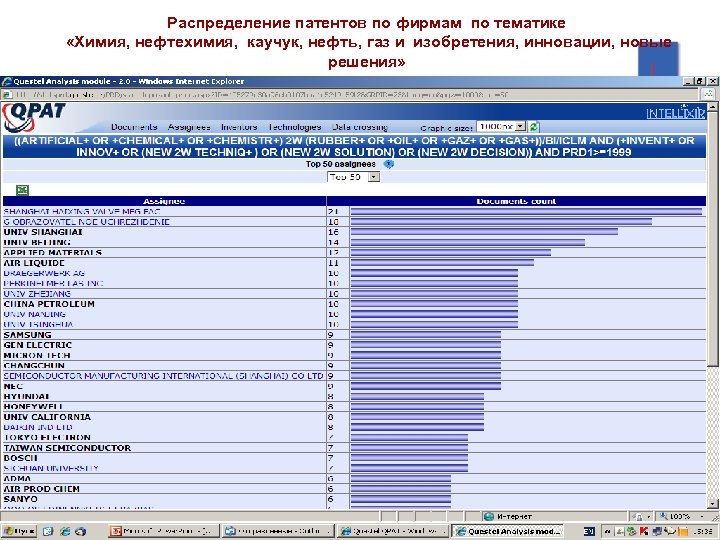Select SANYO row

tap(354, 499)
